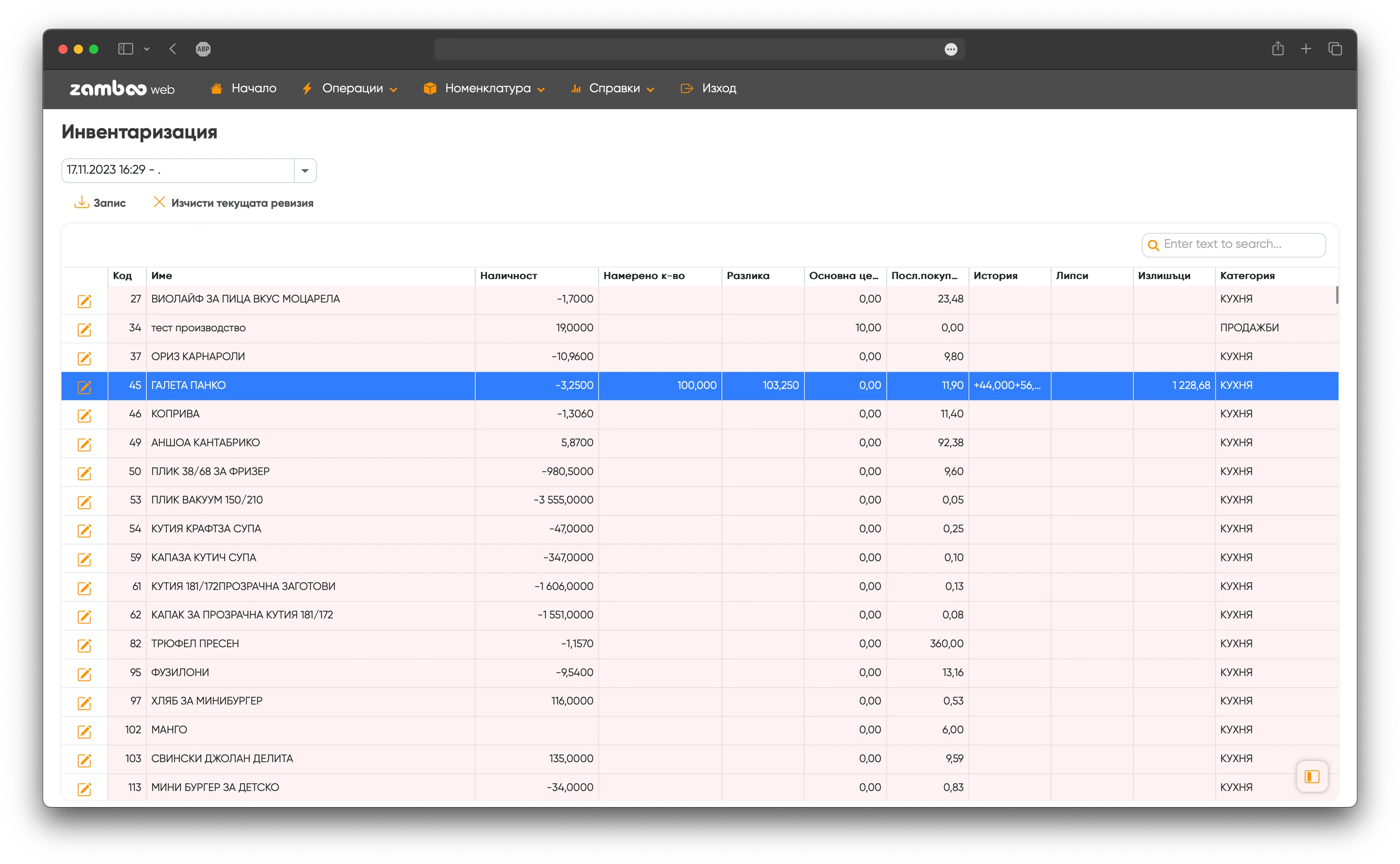
Task: Click edit icon for МАНГО row
Action: point(84,731)
